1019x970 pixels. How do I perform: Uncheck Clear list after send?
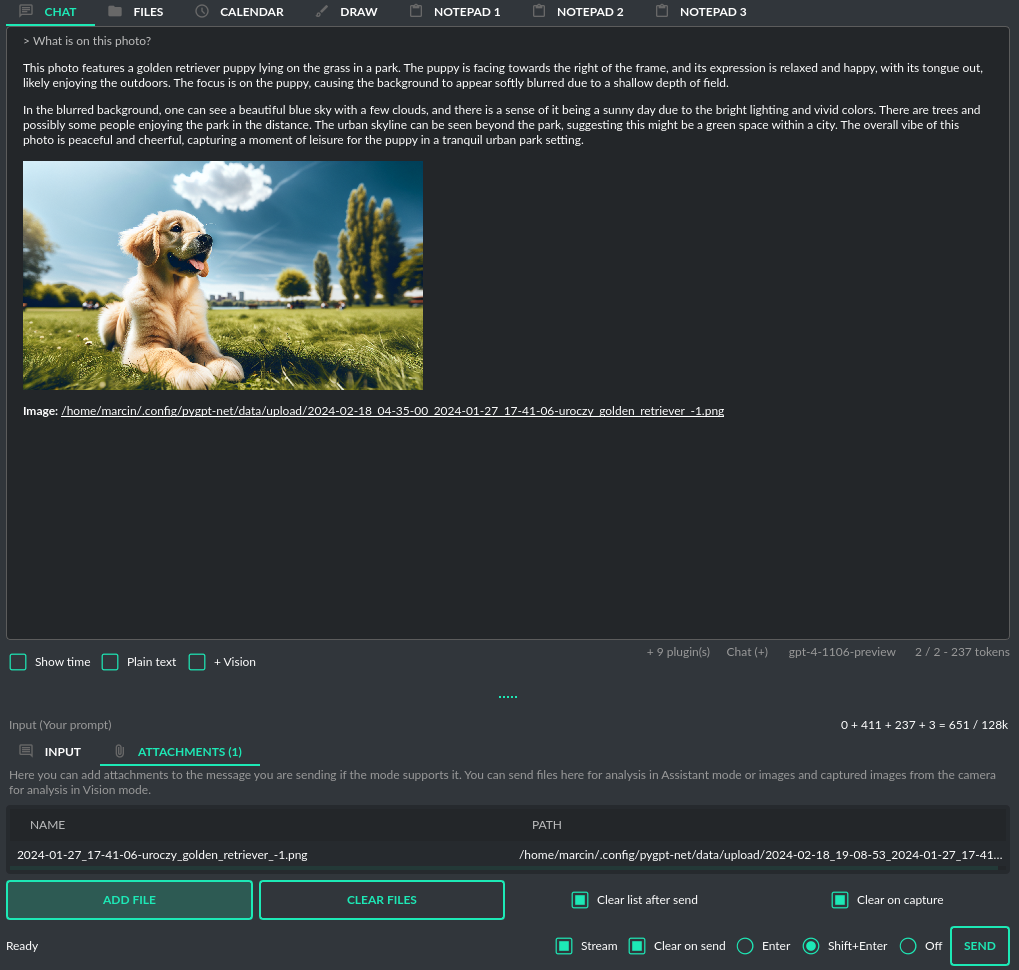pos(580,900)
